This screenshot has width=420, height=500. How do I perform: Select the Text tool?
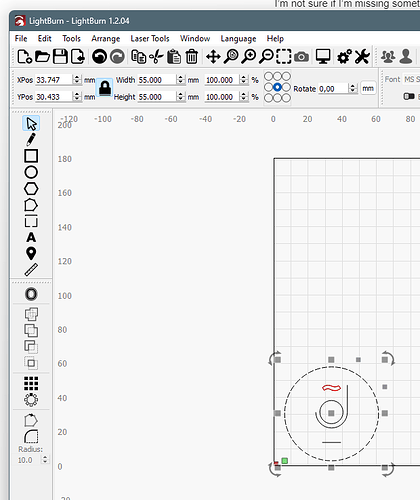pos(31,237)
